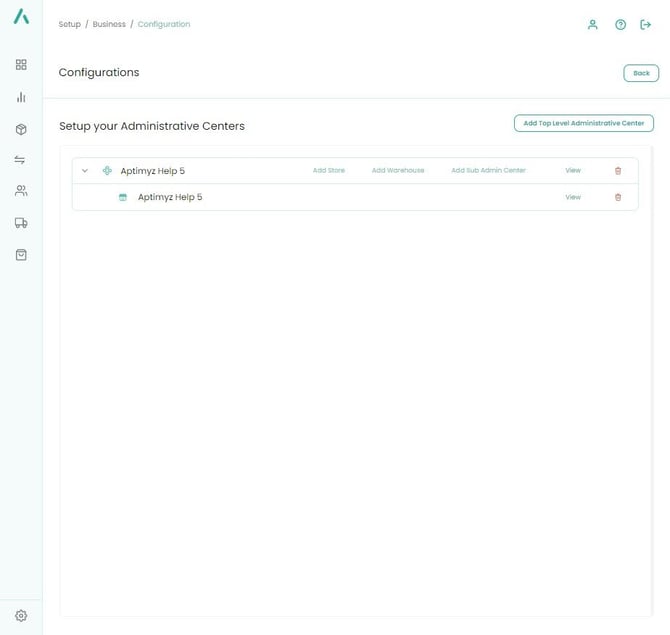This screenshot has height=635, width=670.
Task: Go to Business in the breadcrumb
Action: (x=109, y=24)
